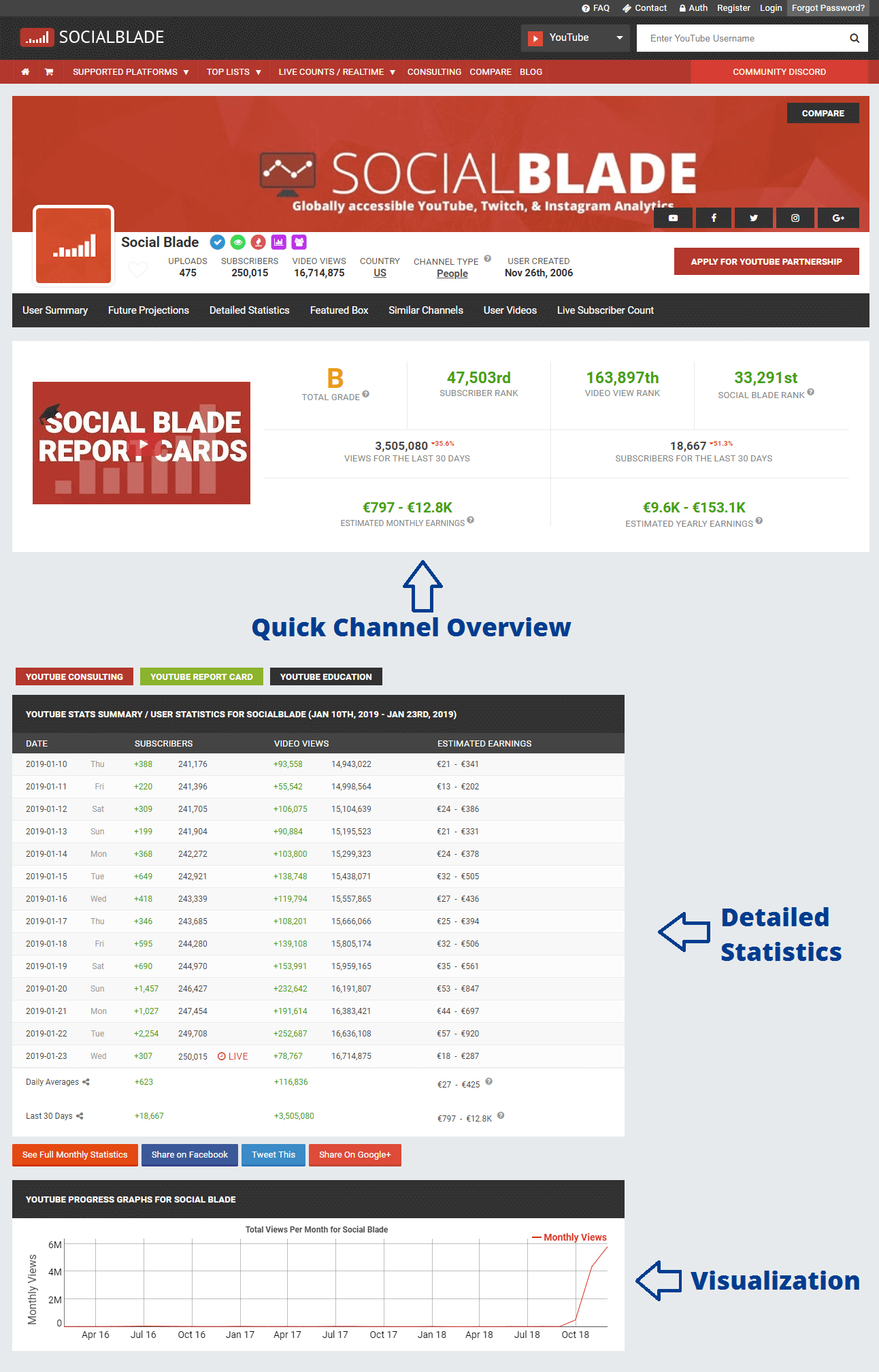This screenshot has height=1372, width=879.
Task: Click YouTube Consulting button
Action: tap(74, 676)
